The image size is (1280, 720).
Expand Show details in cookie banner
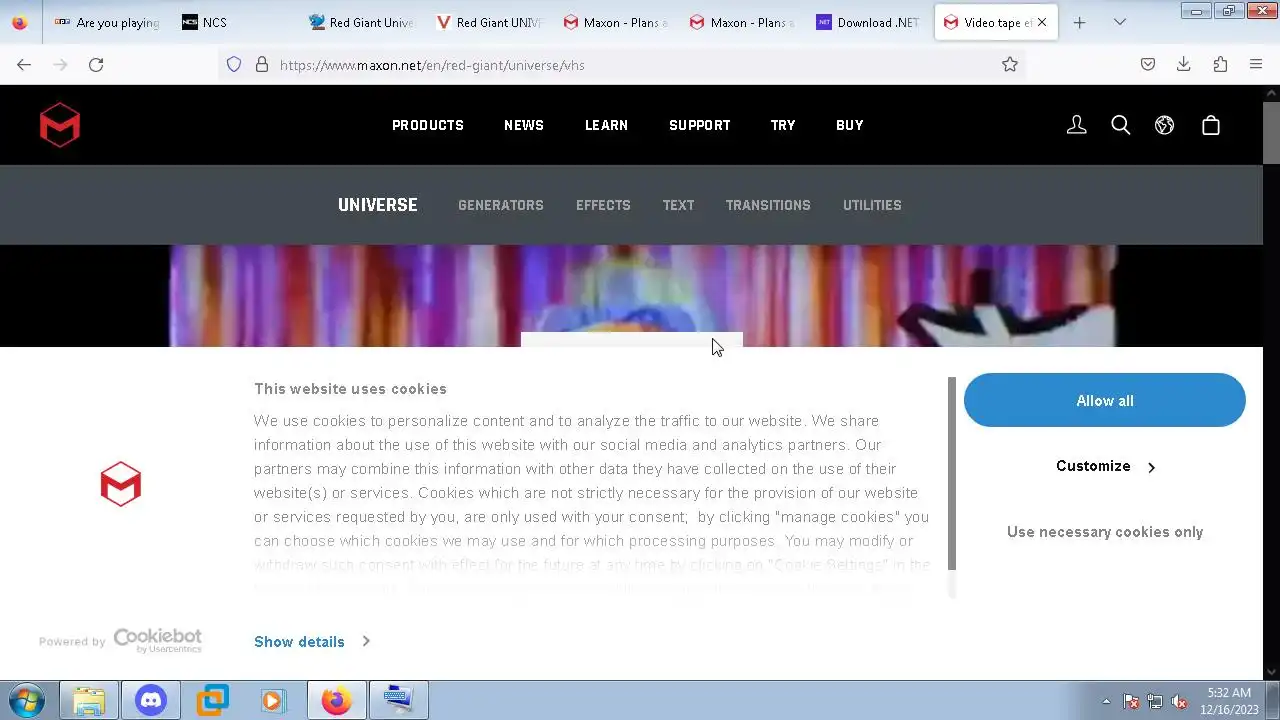[311, 642]
